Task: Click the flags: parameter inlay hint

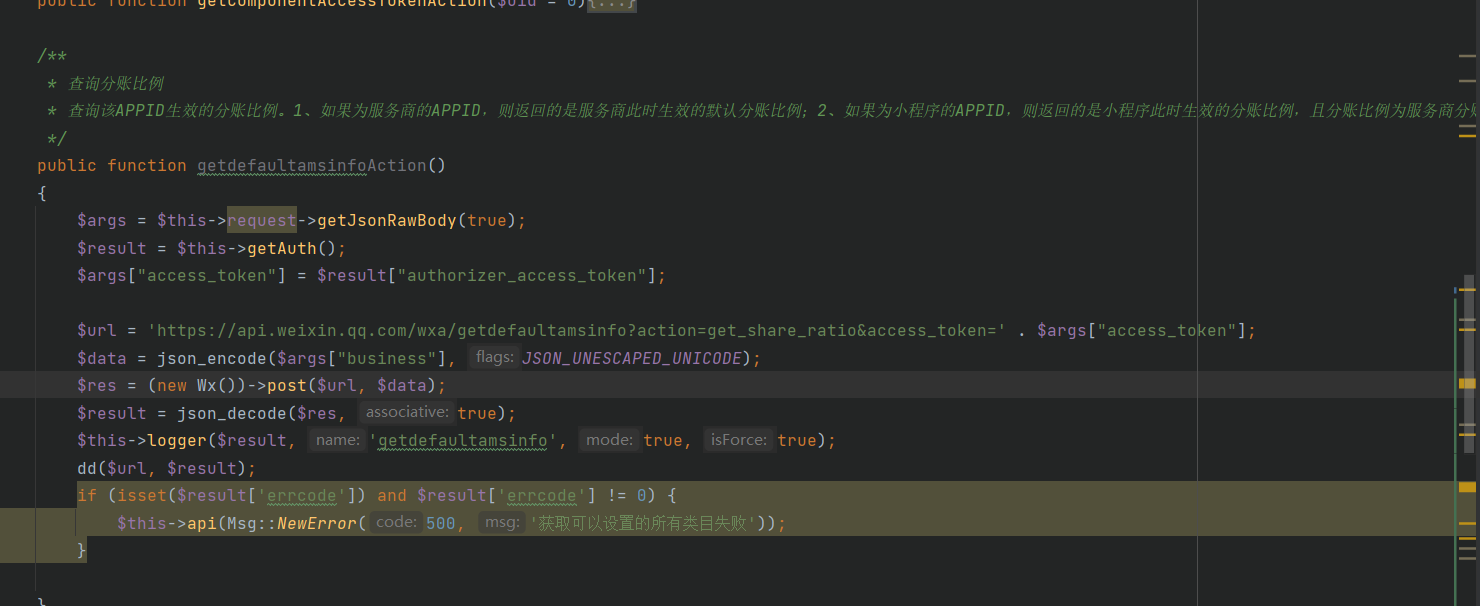Action: point(494,357)
